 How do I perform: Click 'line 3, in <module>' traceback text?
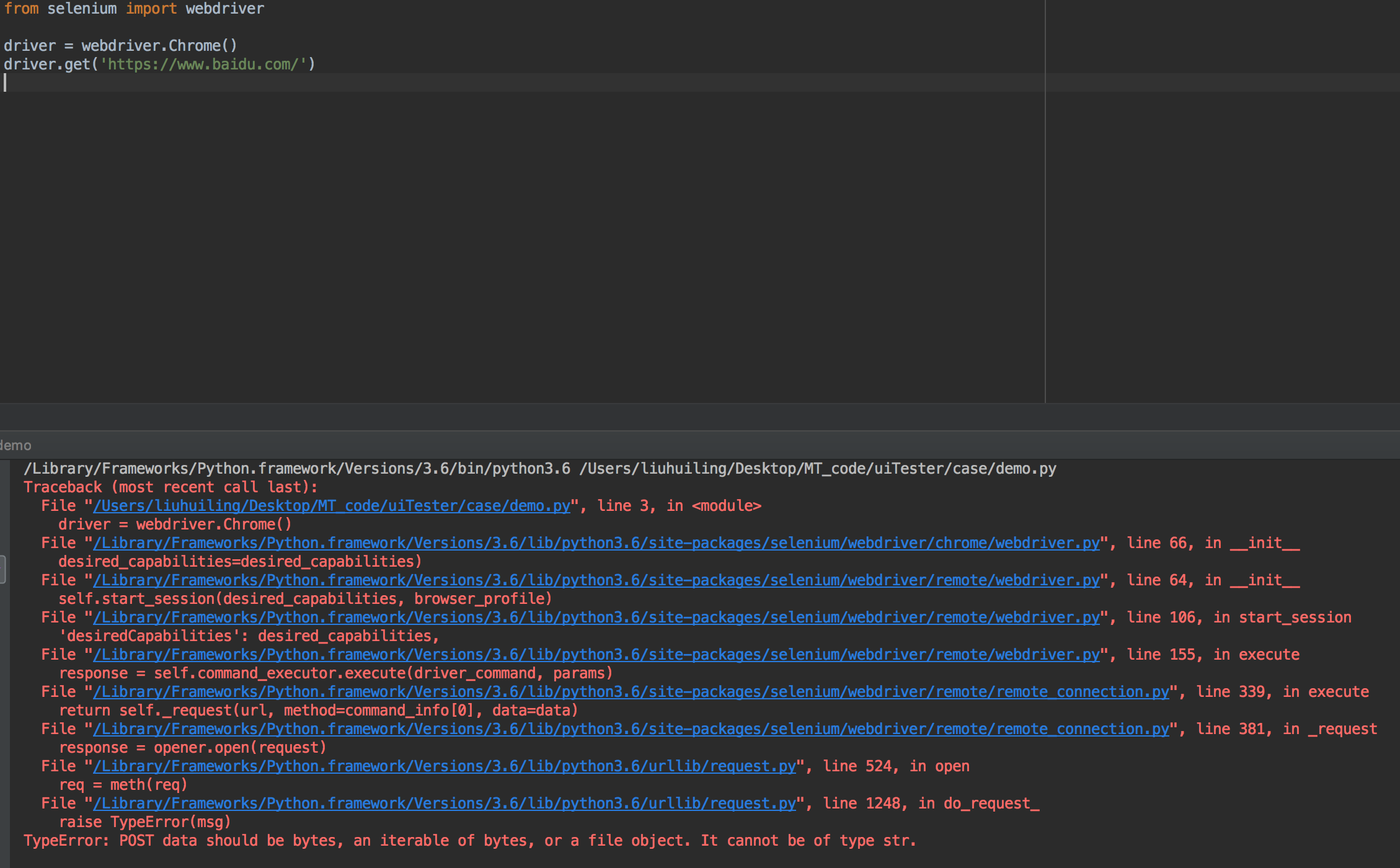(679, 506)
